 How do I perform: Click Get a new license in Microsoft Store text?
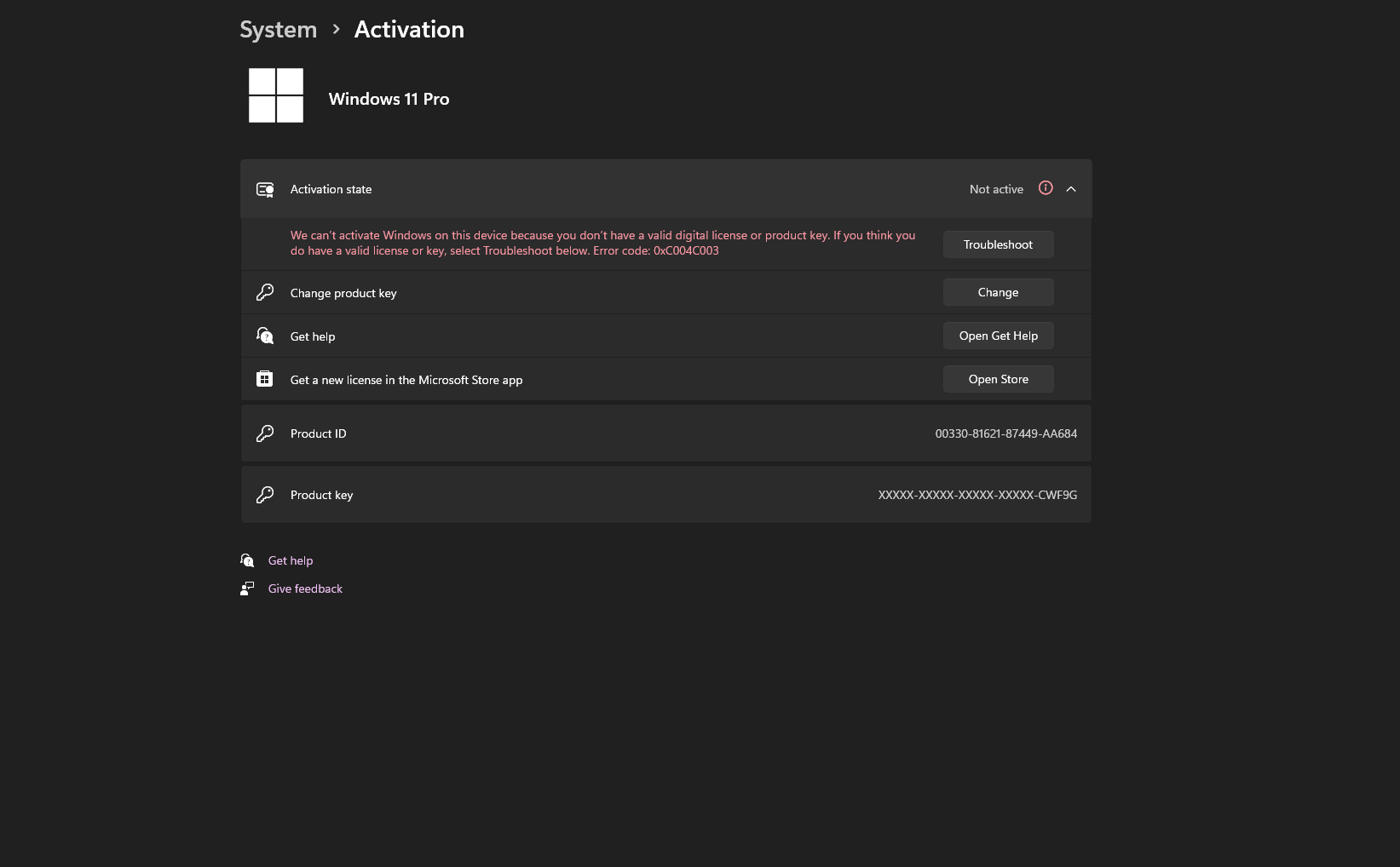pyautogui.click(x=406, y=380)
